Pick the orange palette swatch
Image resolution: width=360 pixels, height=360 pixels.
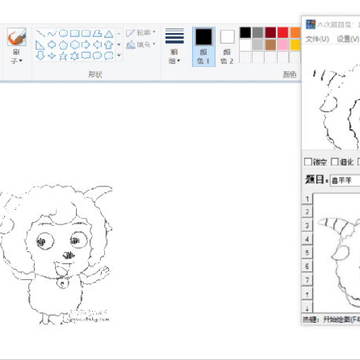[x=295, y=33]
